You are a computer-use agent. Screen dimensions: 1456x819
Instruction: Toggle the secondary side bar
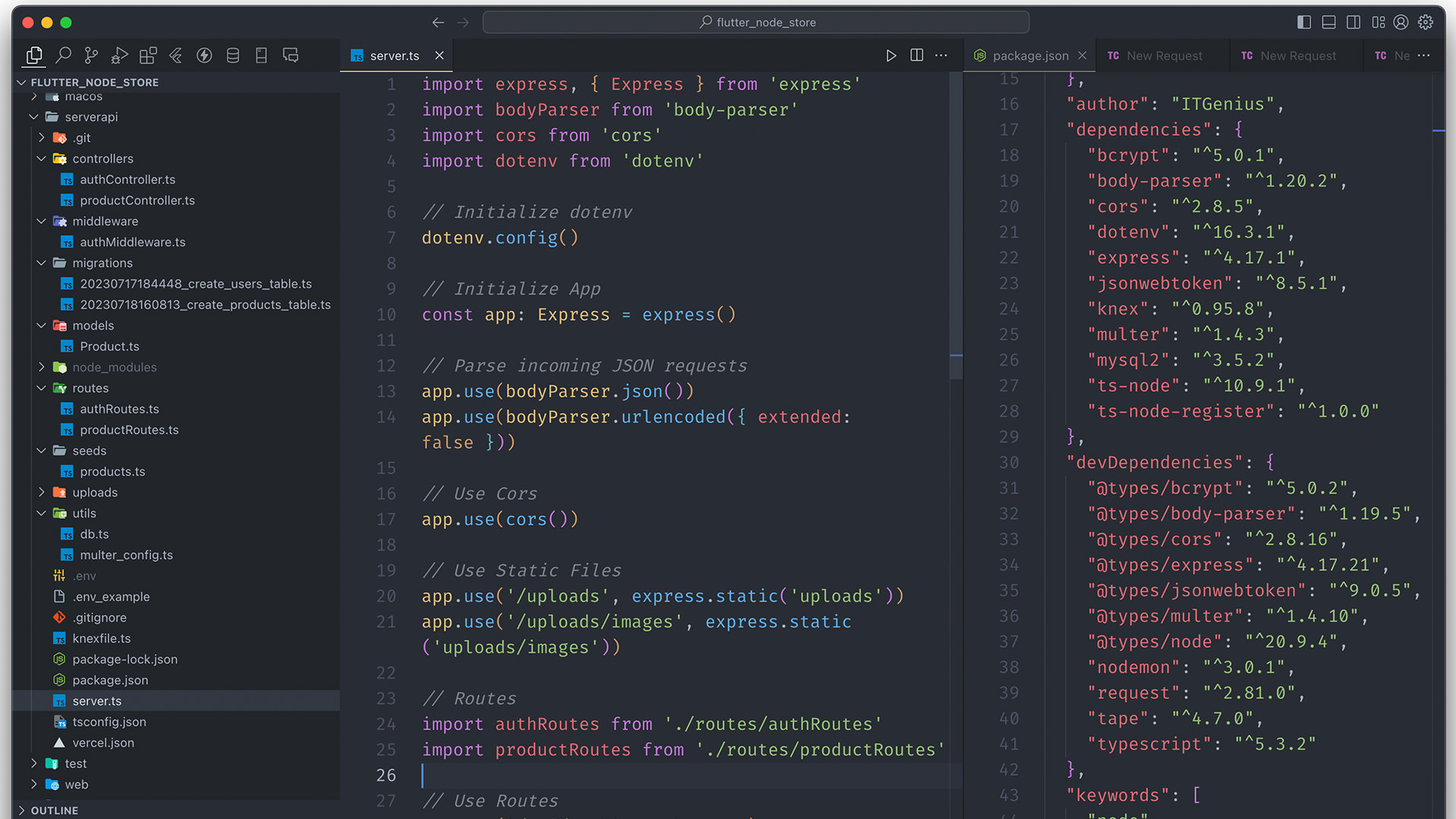1354,23
